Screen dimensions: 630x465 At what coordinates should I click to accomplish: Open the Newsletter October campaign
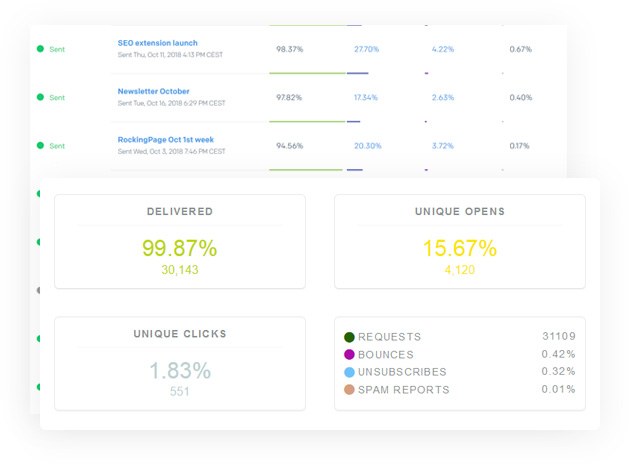click(153, 91)
